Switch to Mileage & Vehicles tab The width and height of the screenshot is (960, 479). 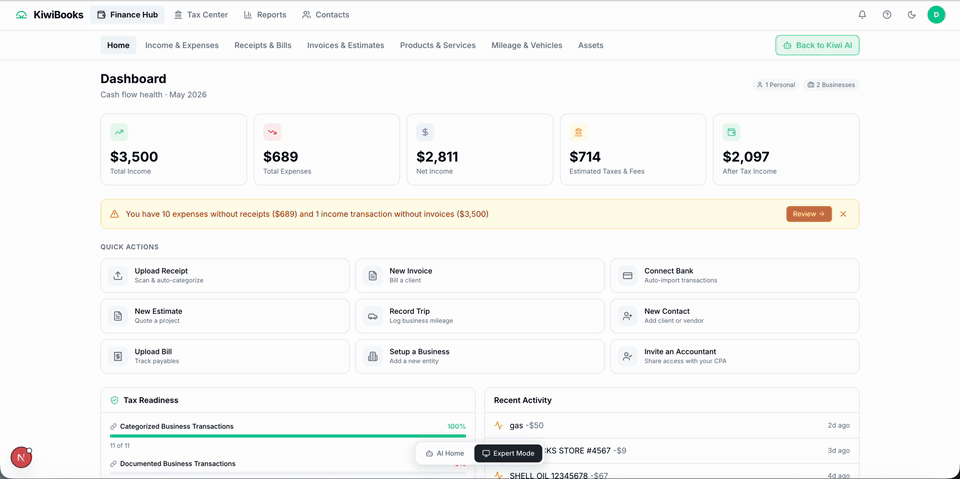click(527, 45)
